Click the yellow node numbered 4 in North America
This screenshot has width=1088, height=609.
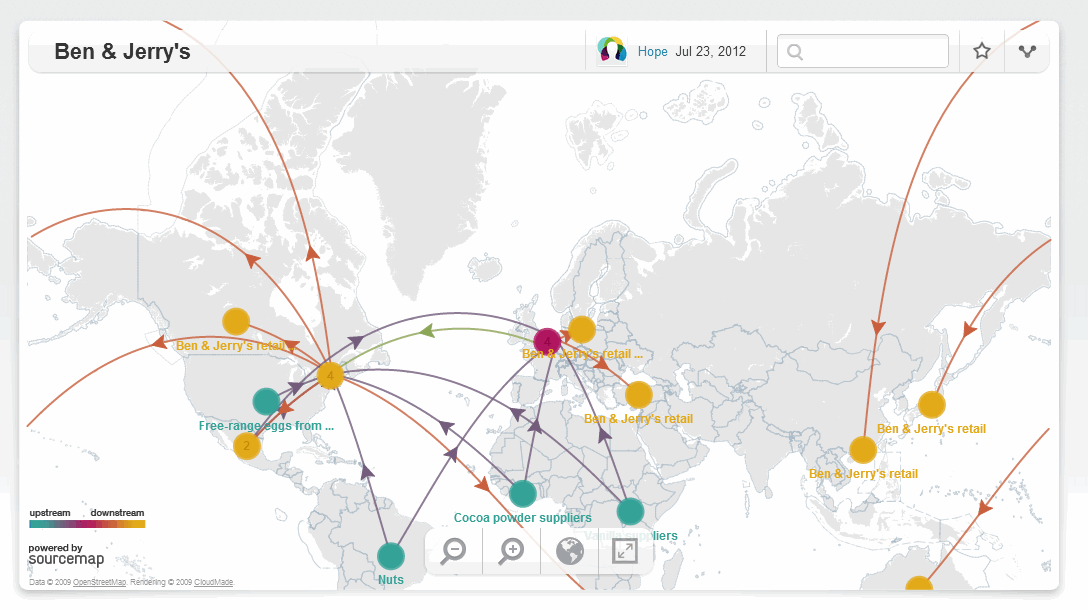(330, 376)
